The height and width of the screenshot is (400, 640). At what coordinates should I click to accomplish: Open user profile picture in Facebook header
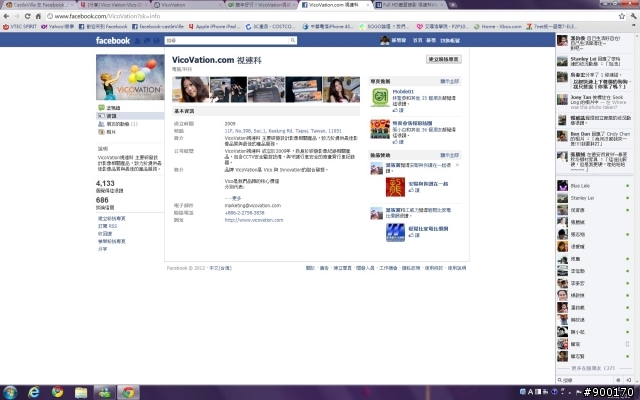384,40
